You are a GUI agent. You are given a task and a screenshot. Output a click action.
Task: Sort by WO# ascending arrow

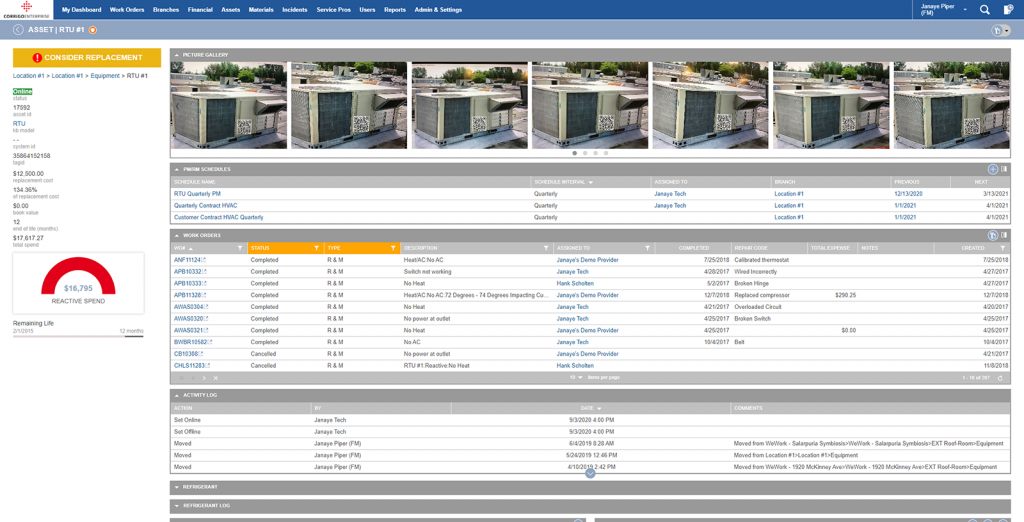(x=191, y=249)
